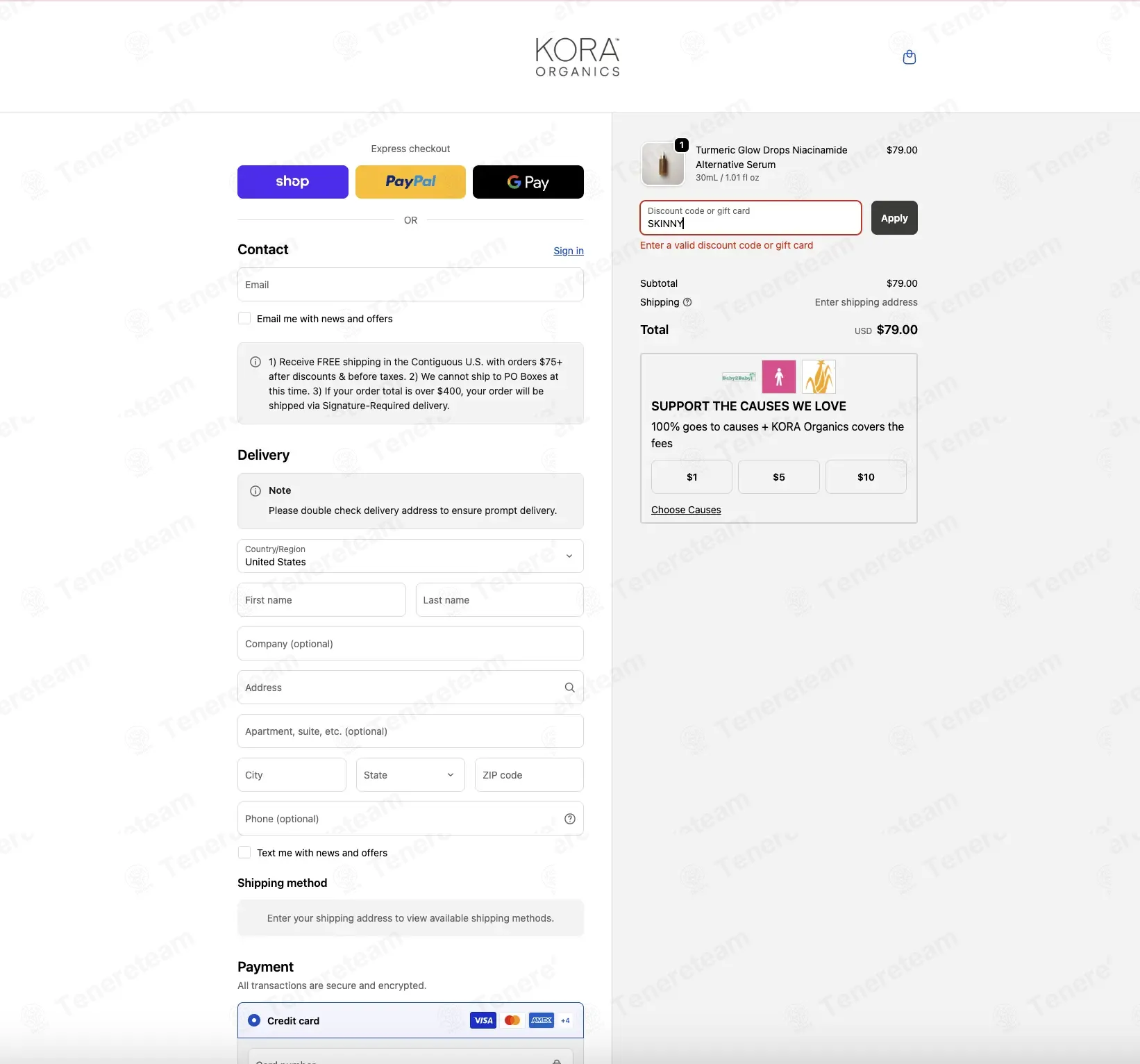1140x1064 pixels.
Task: Open the State dropdown
Action: point(410,774)
